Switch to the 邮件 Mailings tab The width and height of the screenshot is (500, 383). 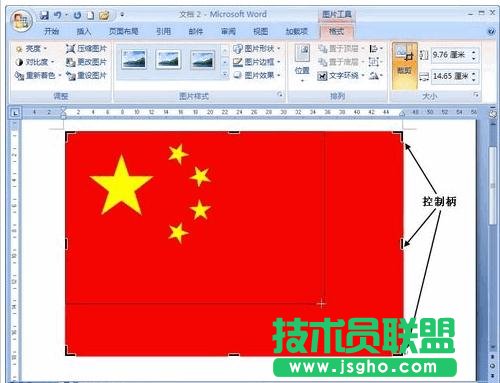196,31
